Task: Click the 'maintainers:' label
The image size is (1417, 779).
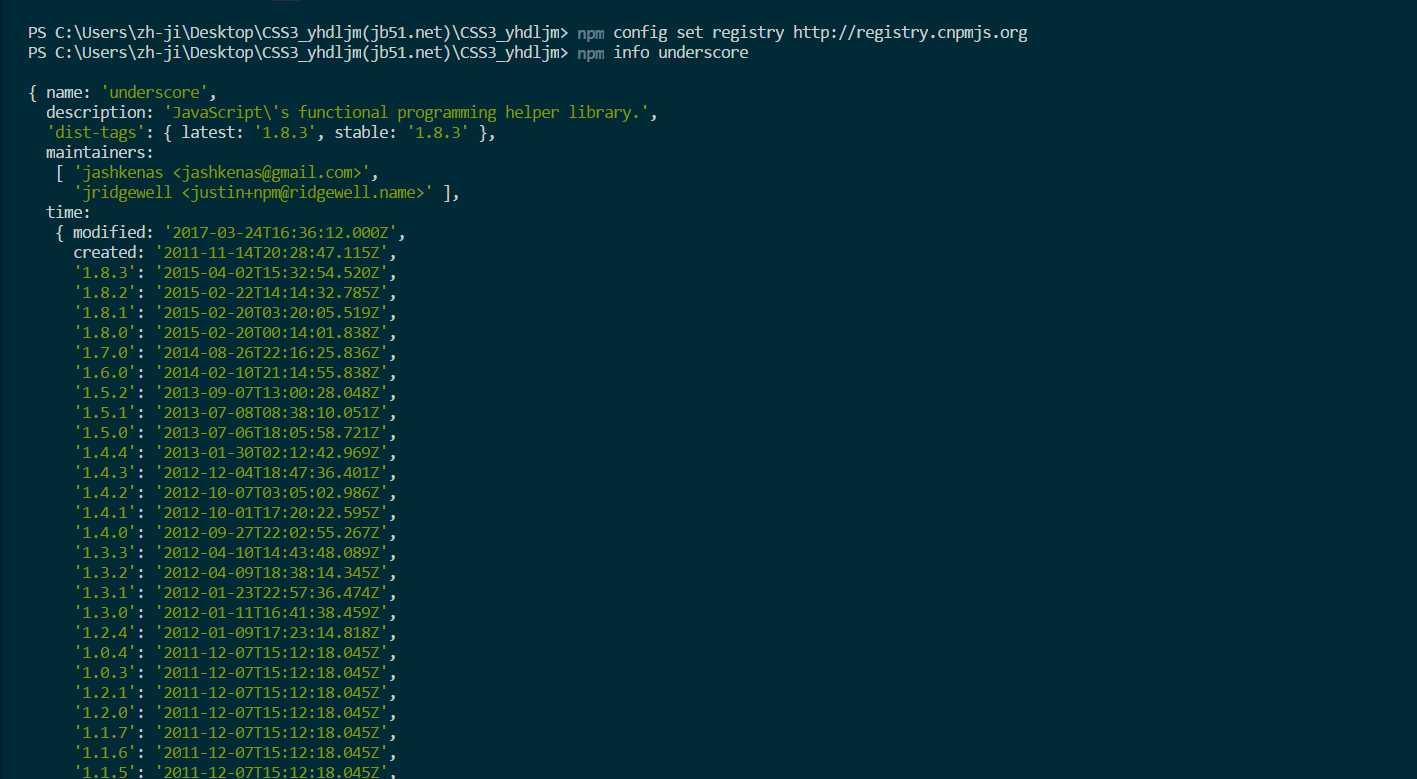Action: [100, 153]
